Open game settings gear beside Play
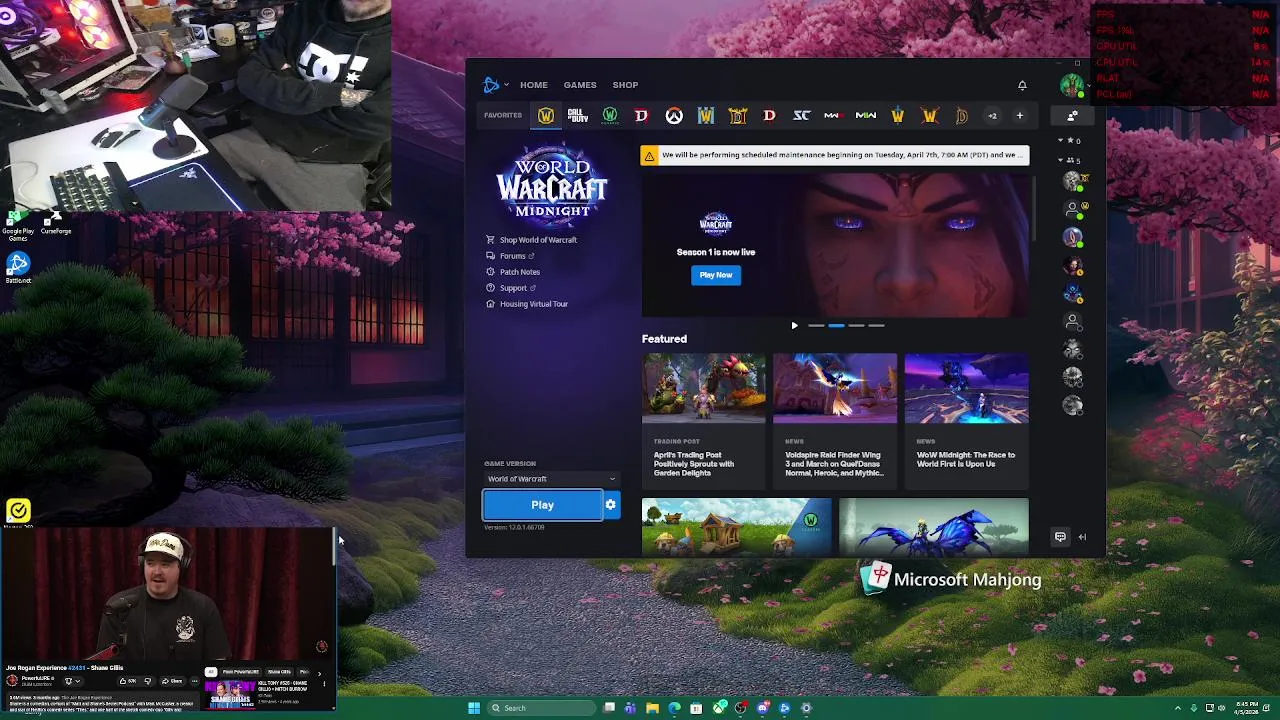This screenshot has width=1280, height=720. click(611, 505)
